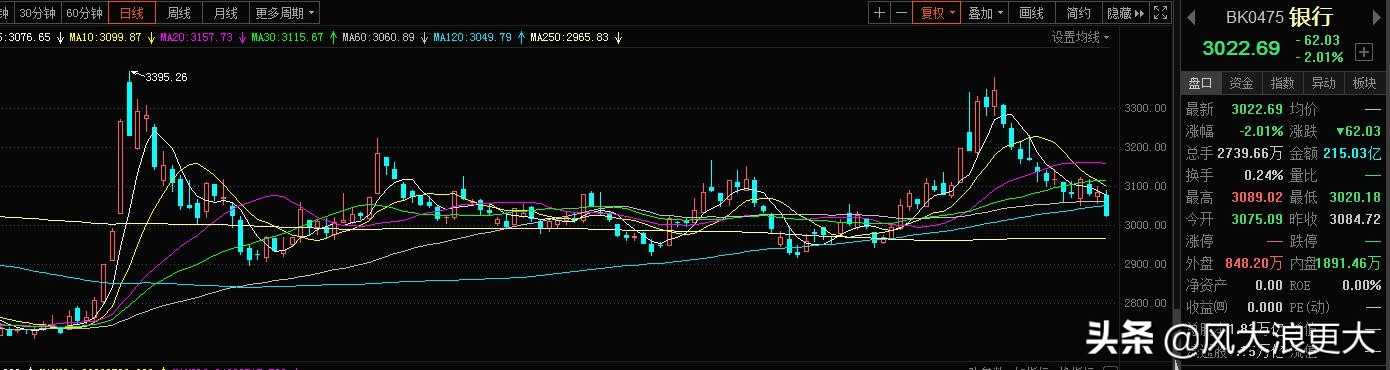Open the 指数 panel tab
Image resolution: width=1390 pixels, height=370 pixels.
(1283, 83)
